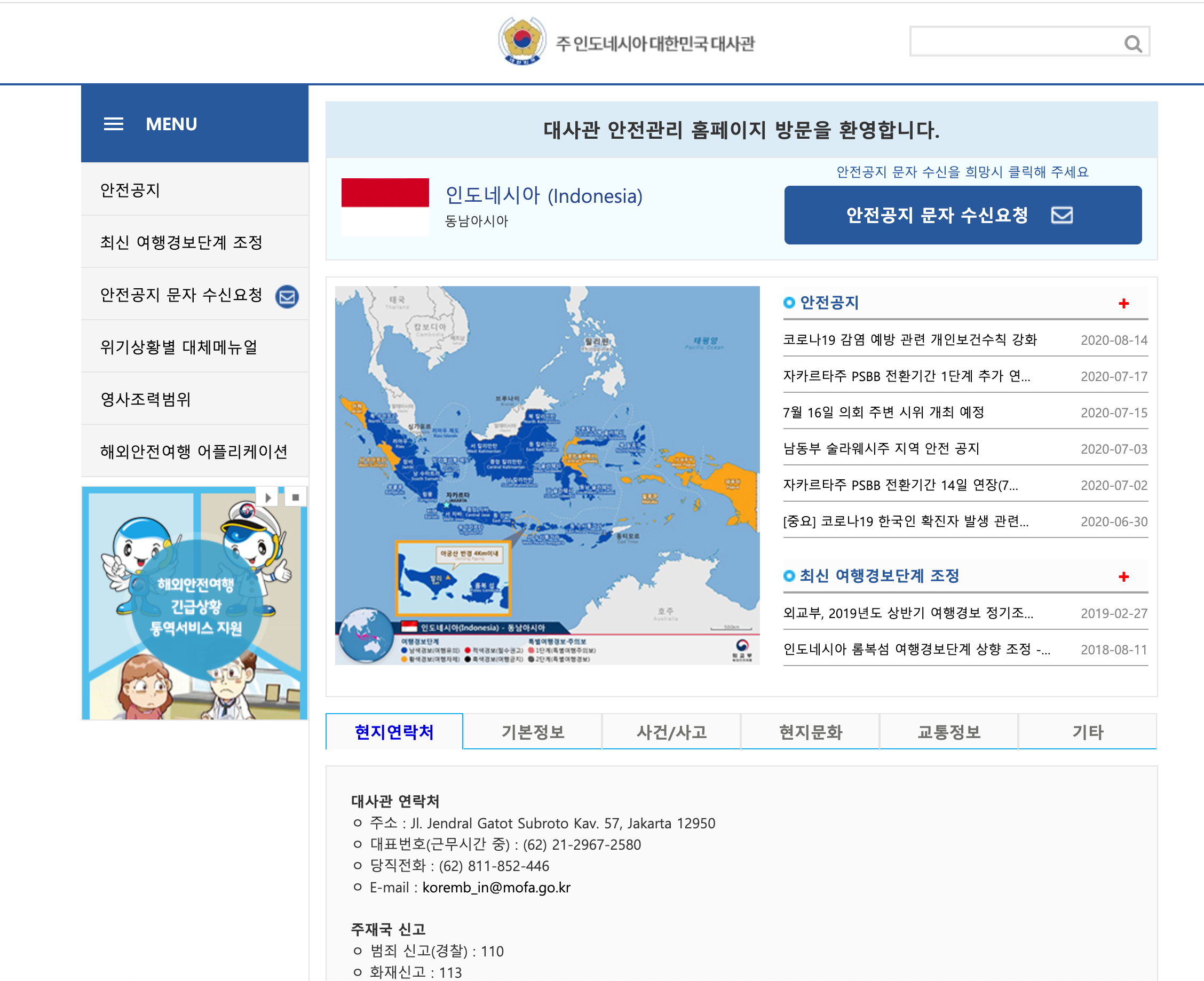Open the 교통정보 tab
1204x981 pixels.
click(948, 732)
